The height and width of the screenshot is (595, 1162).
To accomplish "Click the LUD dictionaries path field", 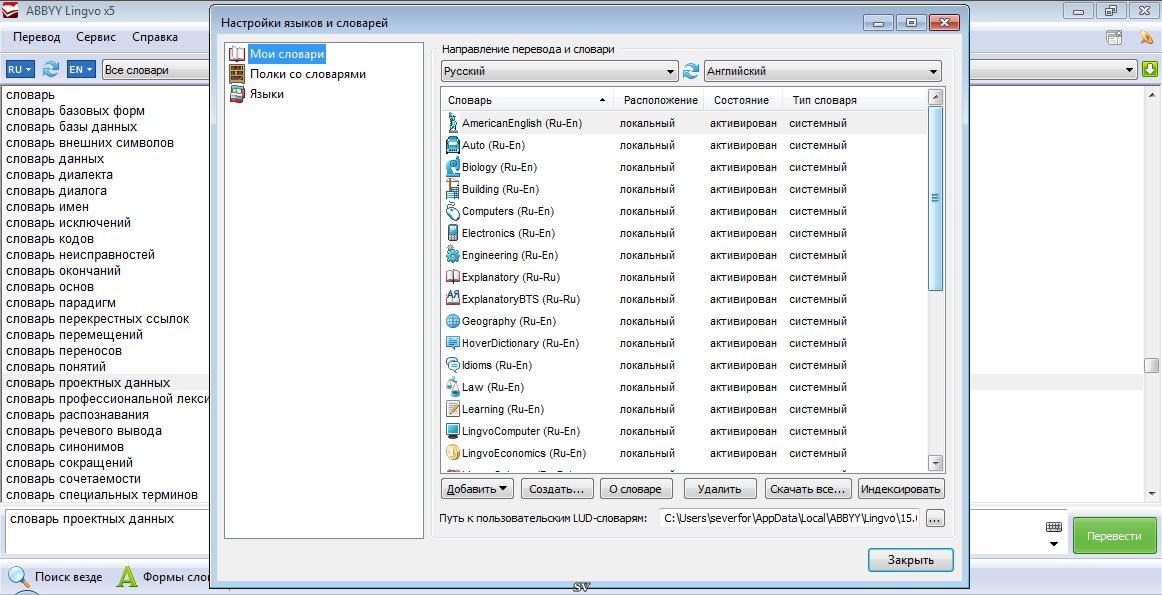I will point(790,519).
